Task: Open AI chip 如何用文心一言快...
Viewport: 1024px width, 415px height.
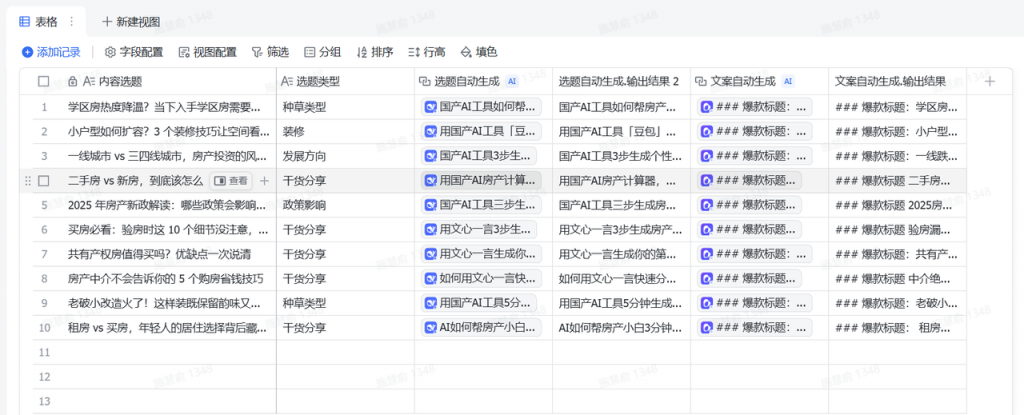Action: tap(481, 278)
